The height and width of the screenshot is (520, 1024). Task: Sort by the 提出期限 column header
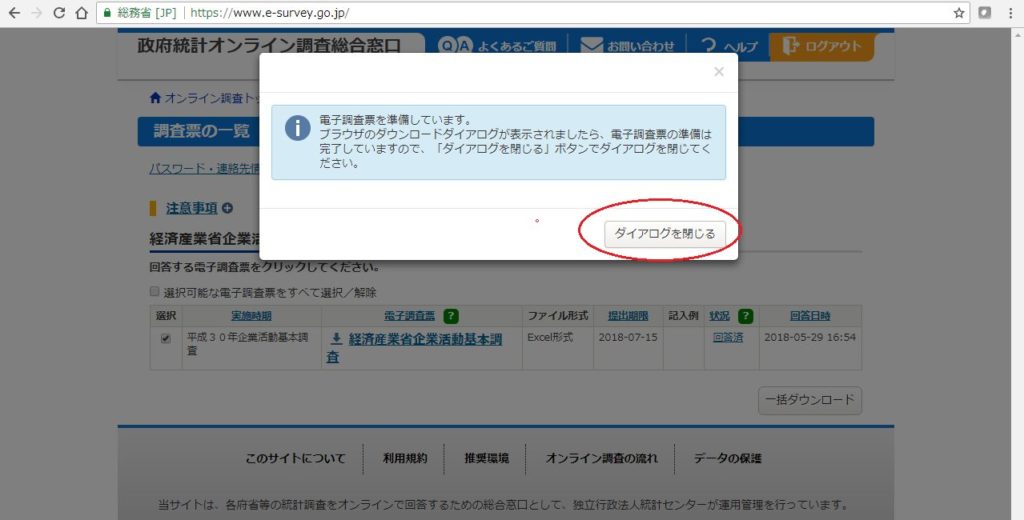tap(628, 316)
